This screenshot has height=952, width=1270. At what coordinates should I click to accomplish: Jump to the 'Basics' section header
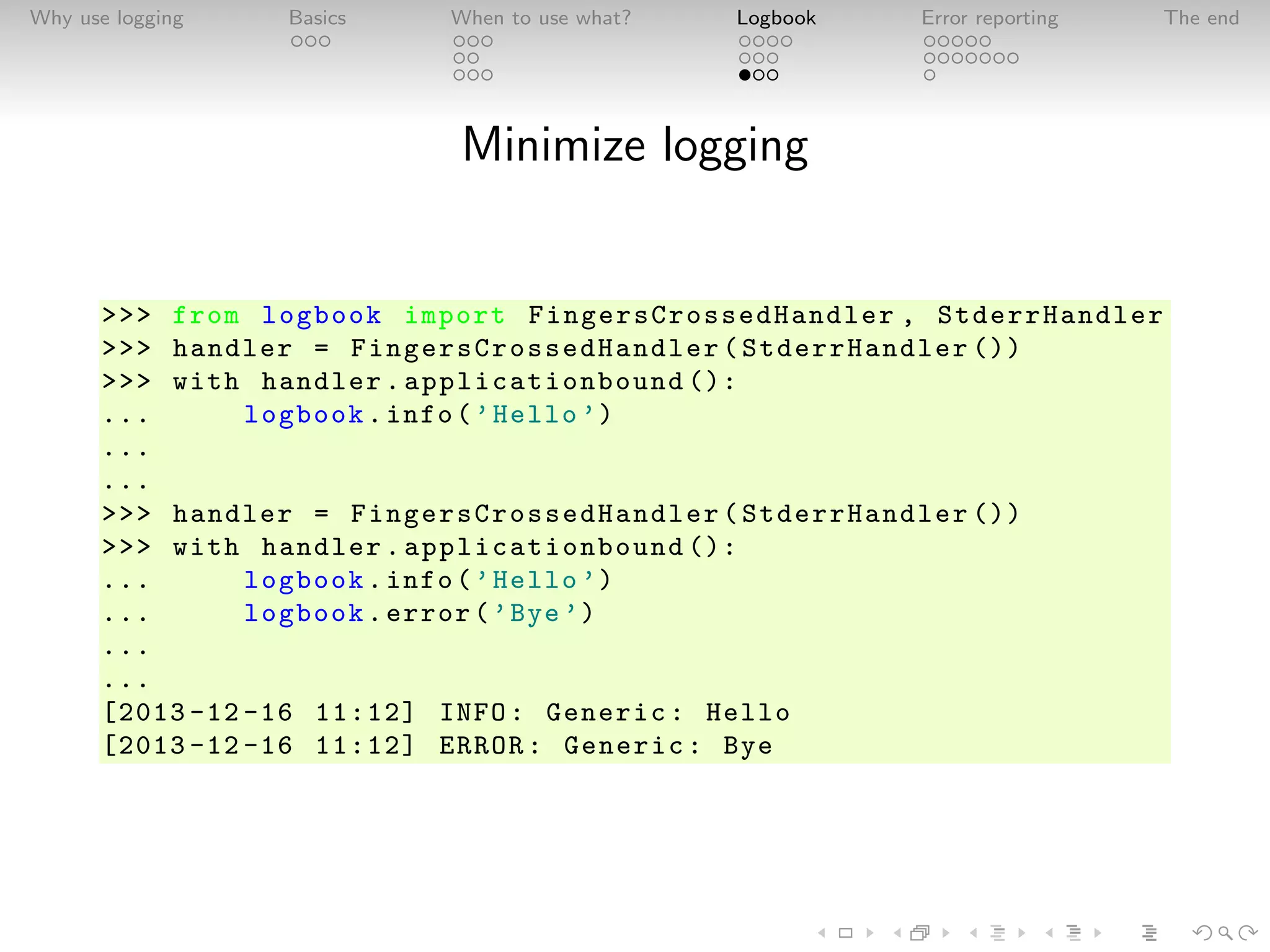(x=317, y=18)
